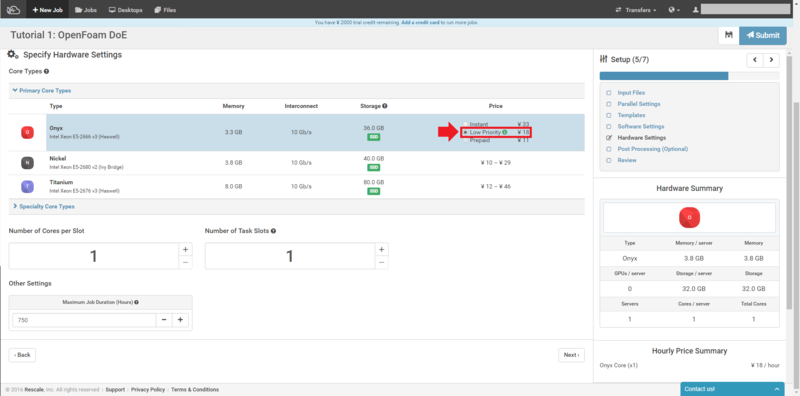This screenshot has height=396, width=800.
Task: Click the Maximum Job Duration input field
Action: [84, 320]
